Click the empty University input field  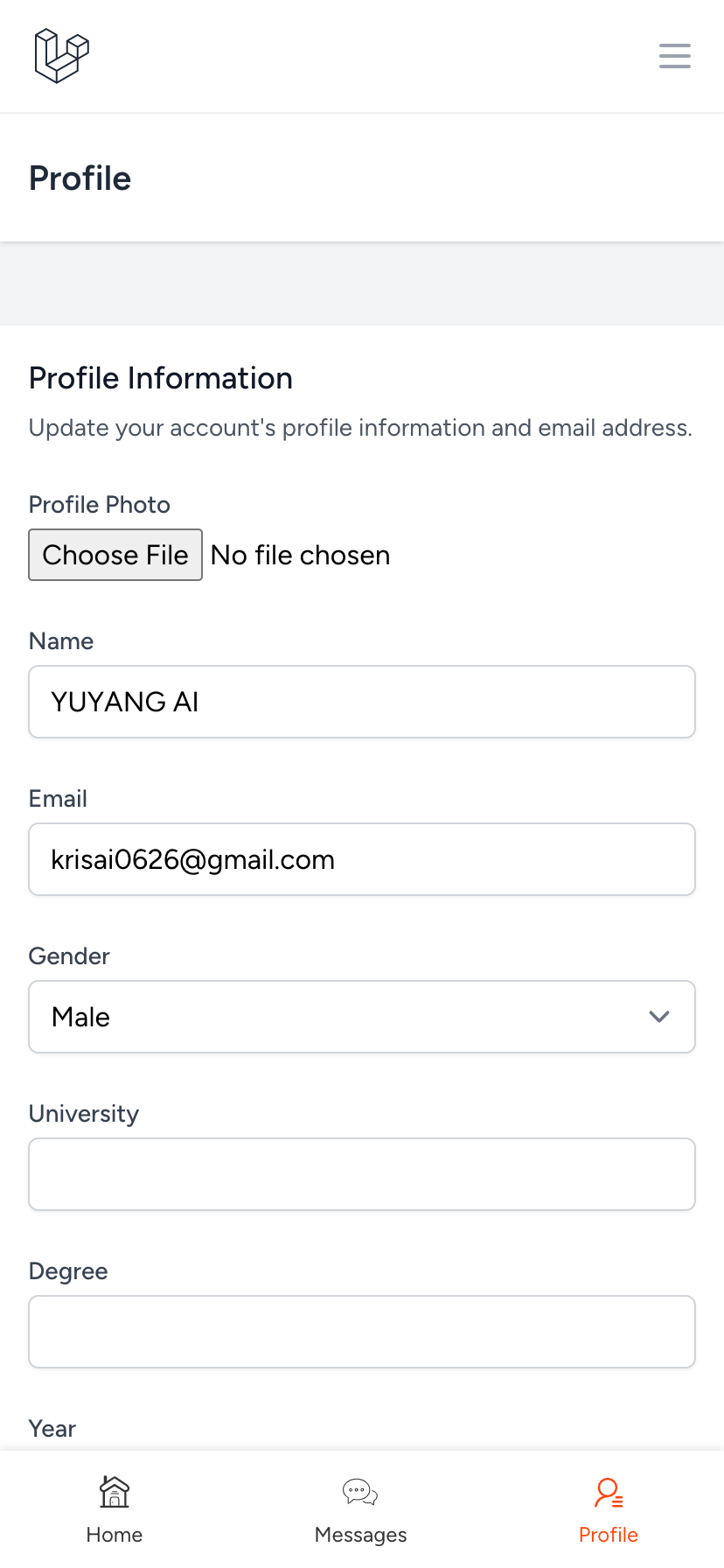362,1174
